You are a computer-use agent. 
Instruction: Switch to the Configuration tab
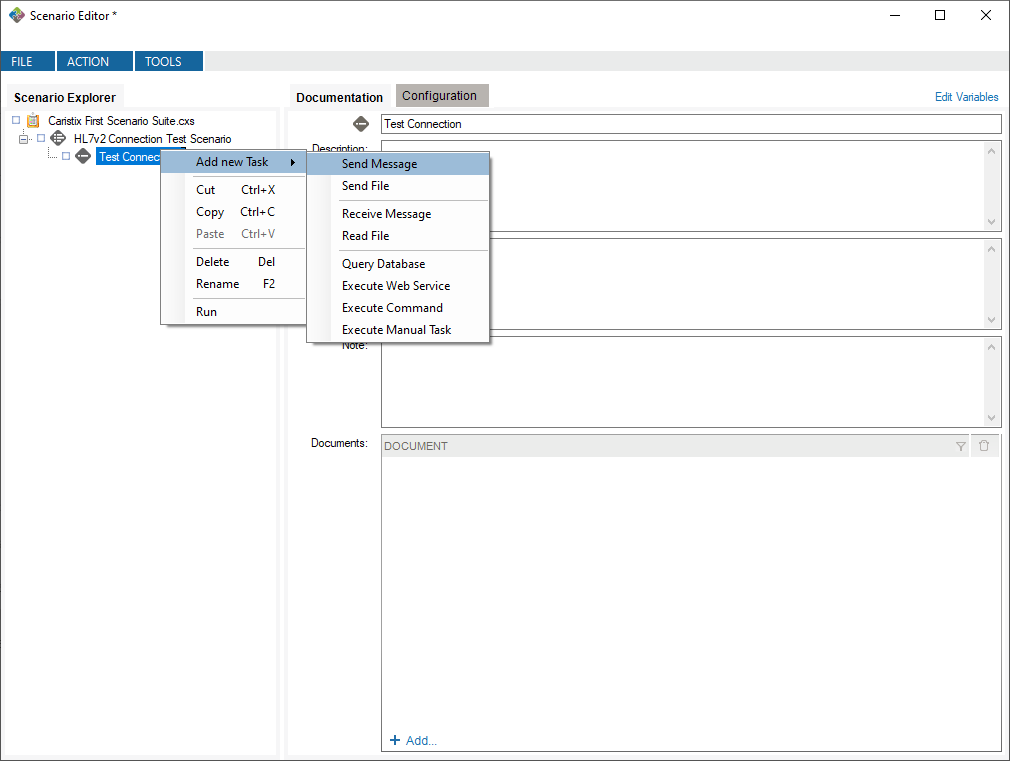[x=441, y=96]
